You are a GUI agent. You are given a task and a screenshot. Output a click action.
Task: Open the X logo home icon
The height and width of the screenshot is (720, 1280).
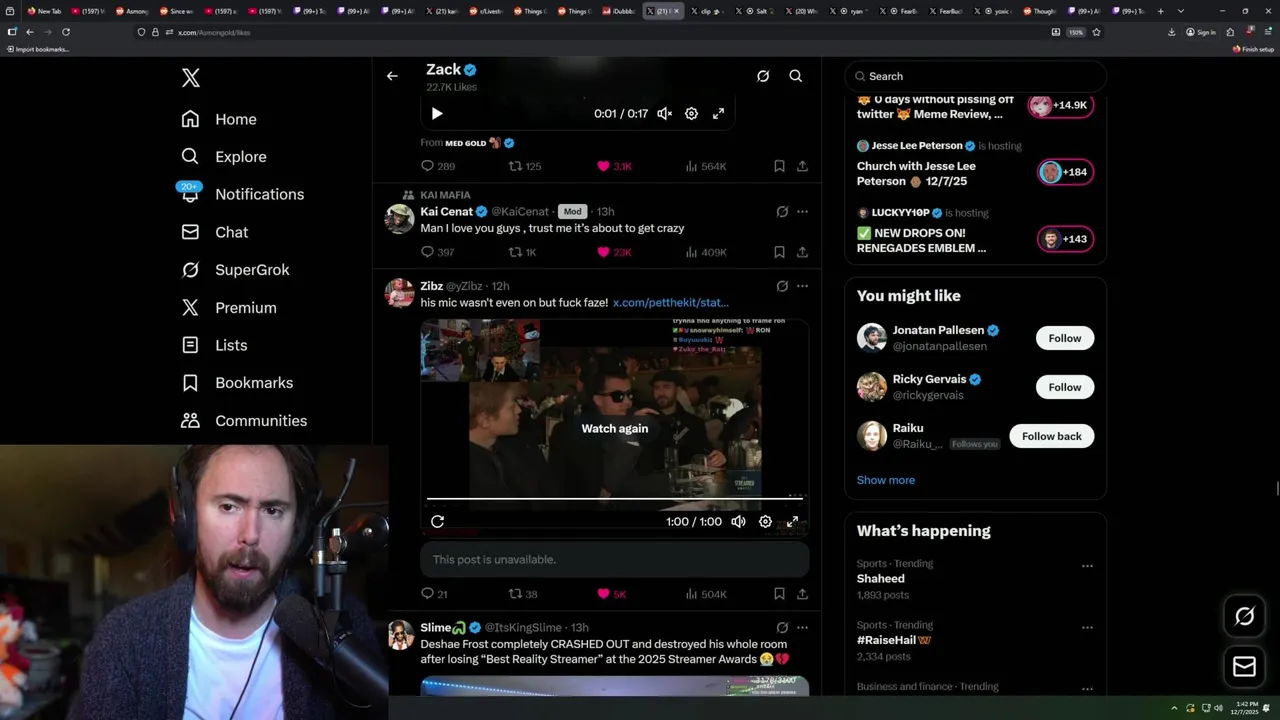(x=190, y=78)
